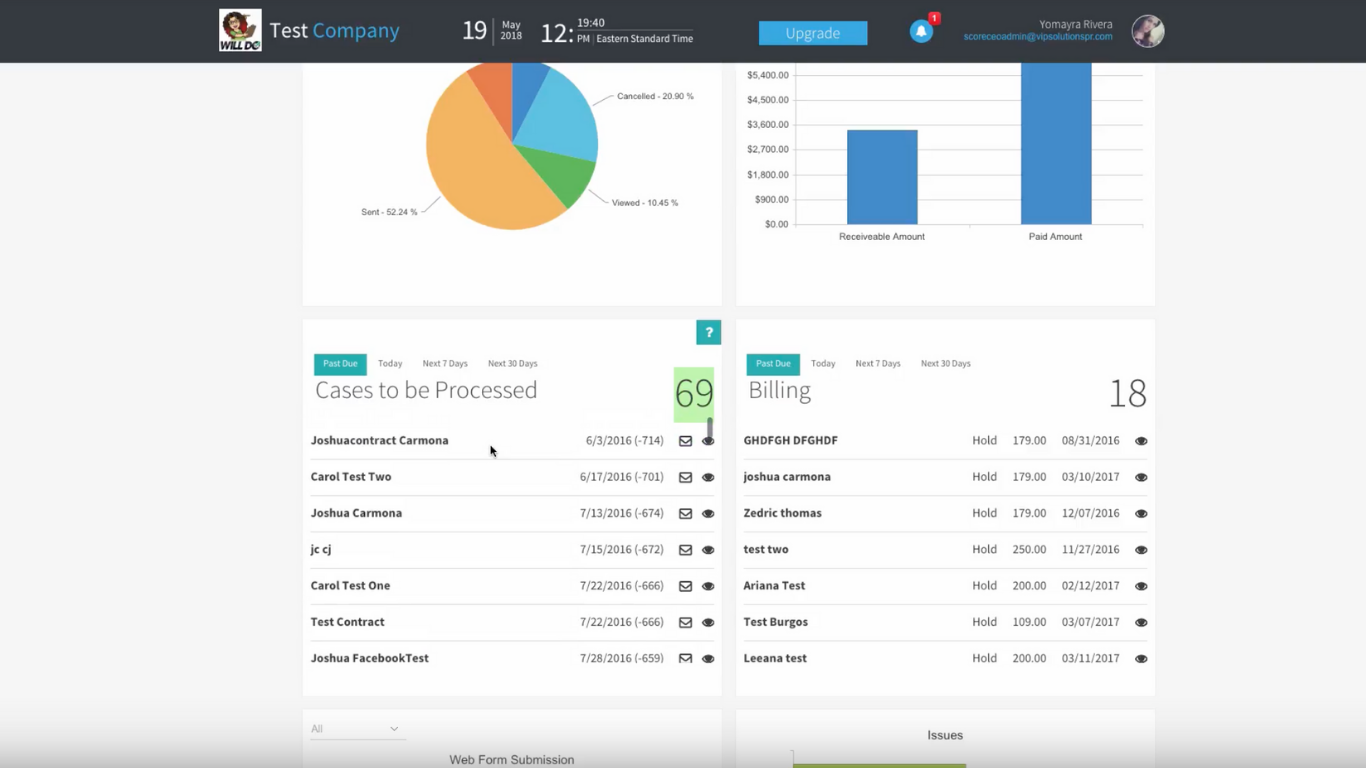Open the Yomayra Rivera account menu
The height and width of the screenshot is (768, 1366).
tap(1075, 24)
